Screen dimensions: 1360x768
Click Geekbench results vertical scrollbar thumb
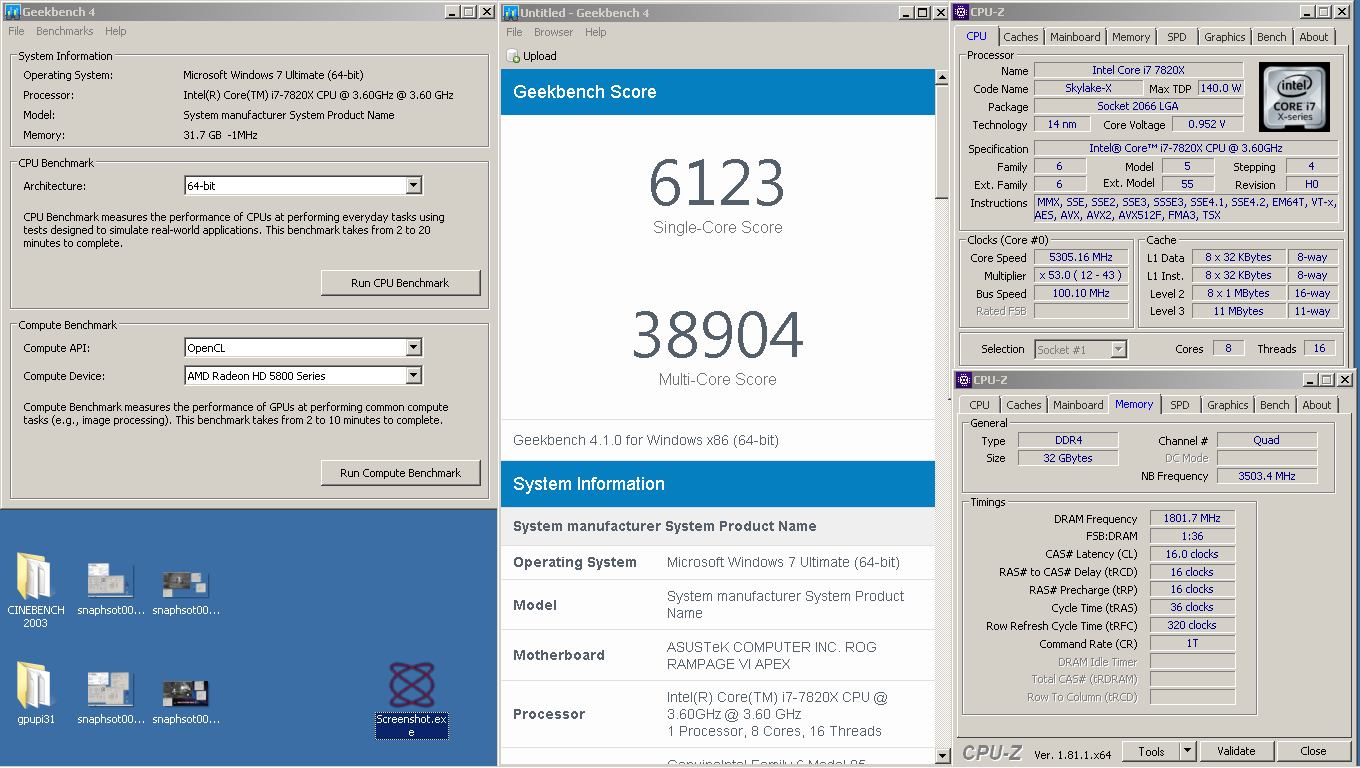[943, 143]
